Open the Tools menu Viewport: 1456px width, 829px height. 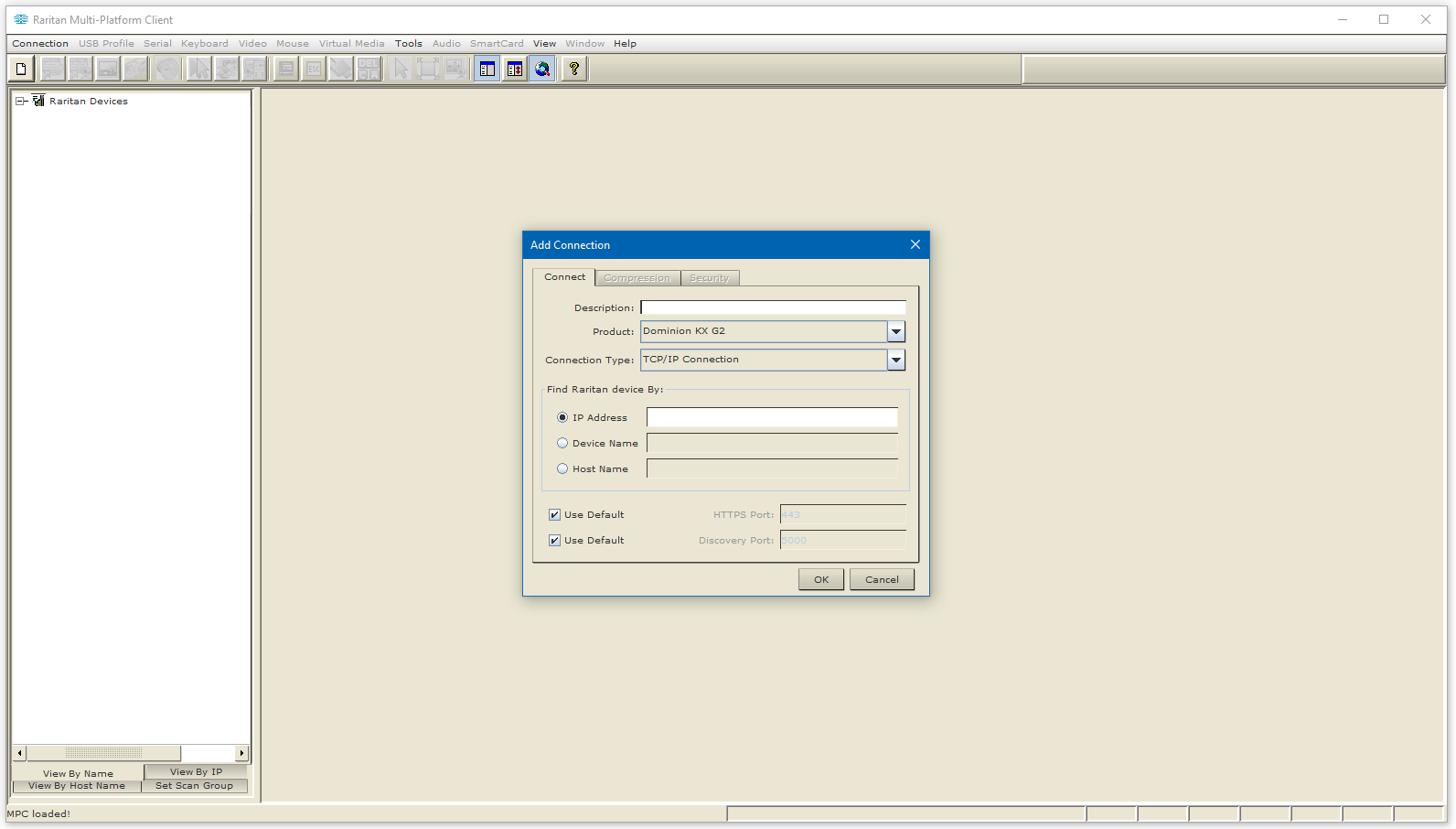coord(409,43)
